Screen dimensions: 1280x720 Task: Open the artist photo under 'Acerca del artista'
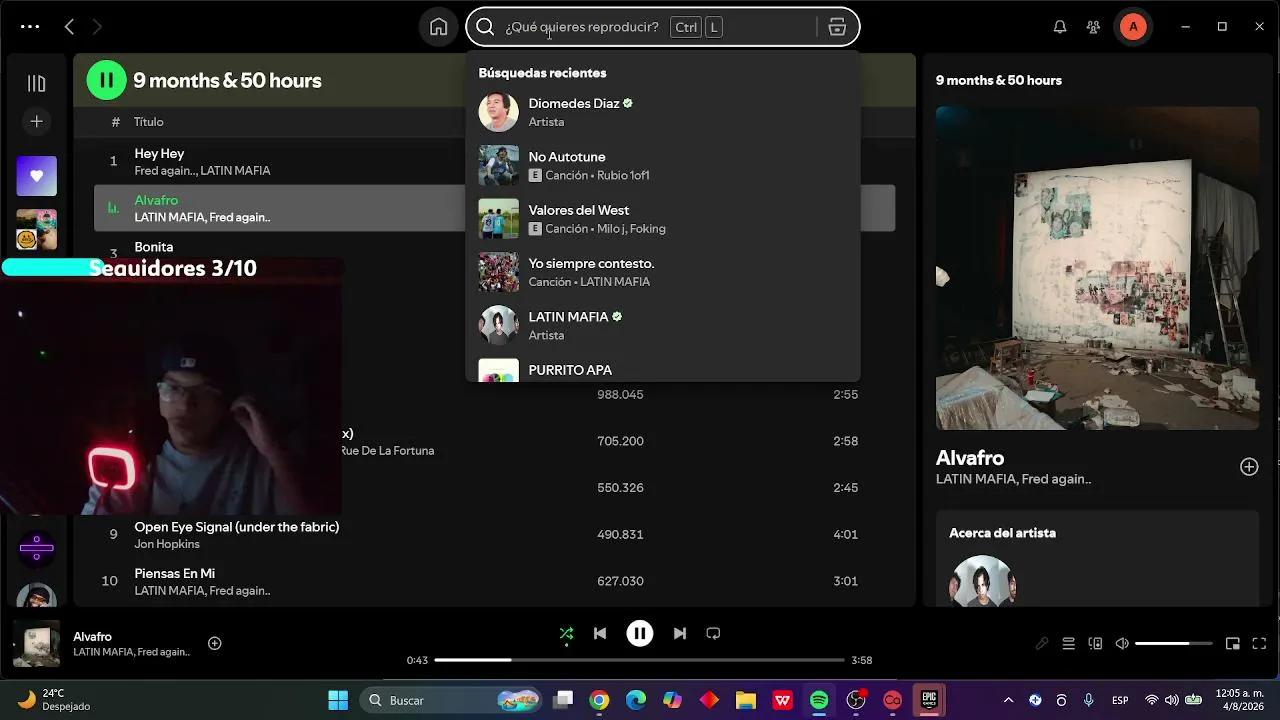(982, 581)
